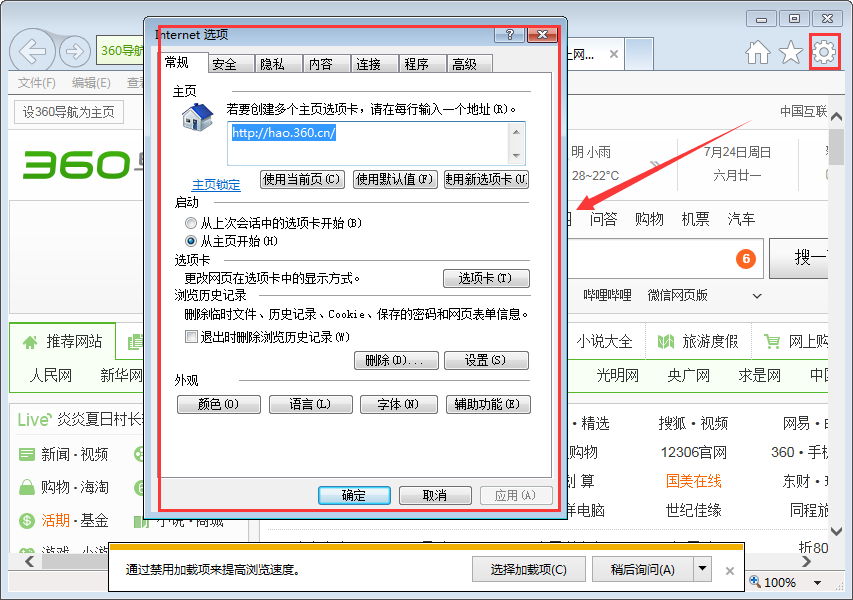The image size is (853, 600).
Task: Open the 编辑(E) menu
Action: pyautogui.click(x=91, y=83)
